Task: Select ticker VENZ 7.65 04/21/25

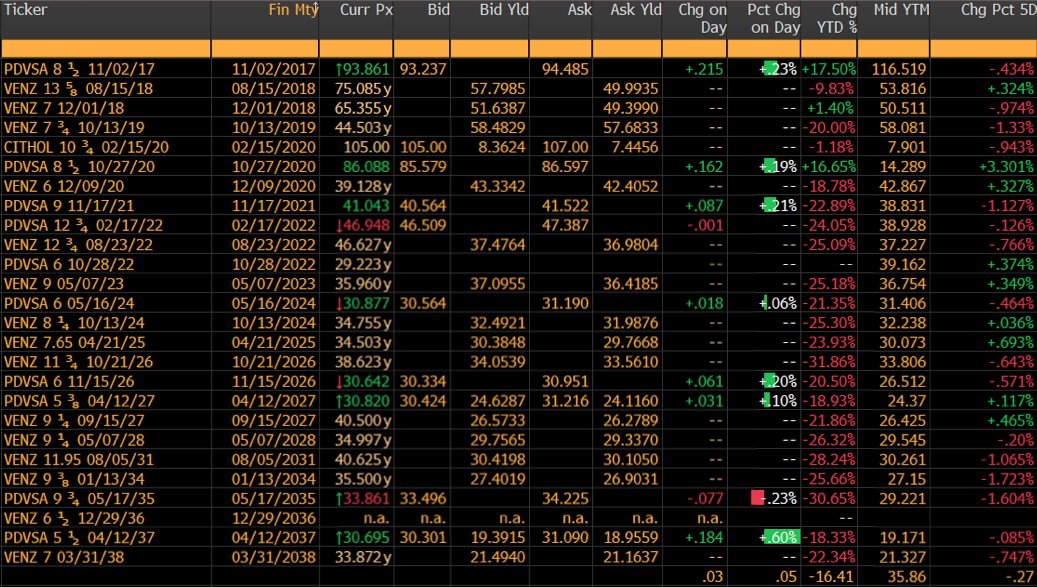Action: point(74,342)
